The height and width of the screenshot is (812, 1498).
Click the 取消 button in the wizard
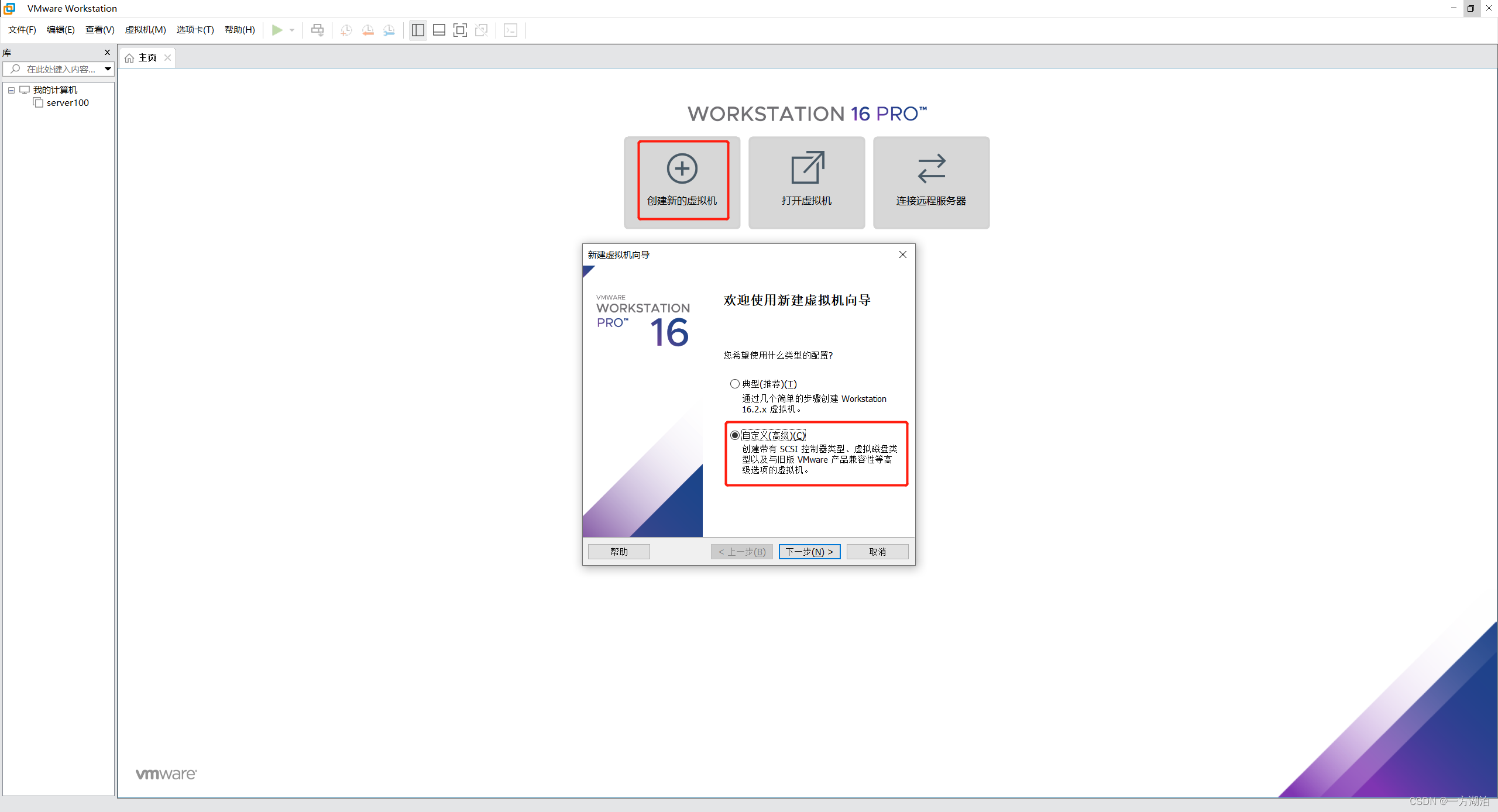tap(877, 552)
